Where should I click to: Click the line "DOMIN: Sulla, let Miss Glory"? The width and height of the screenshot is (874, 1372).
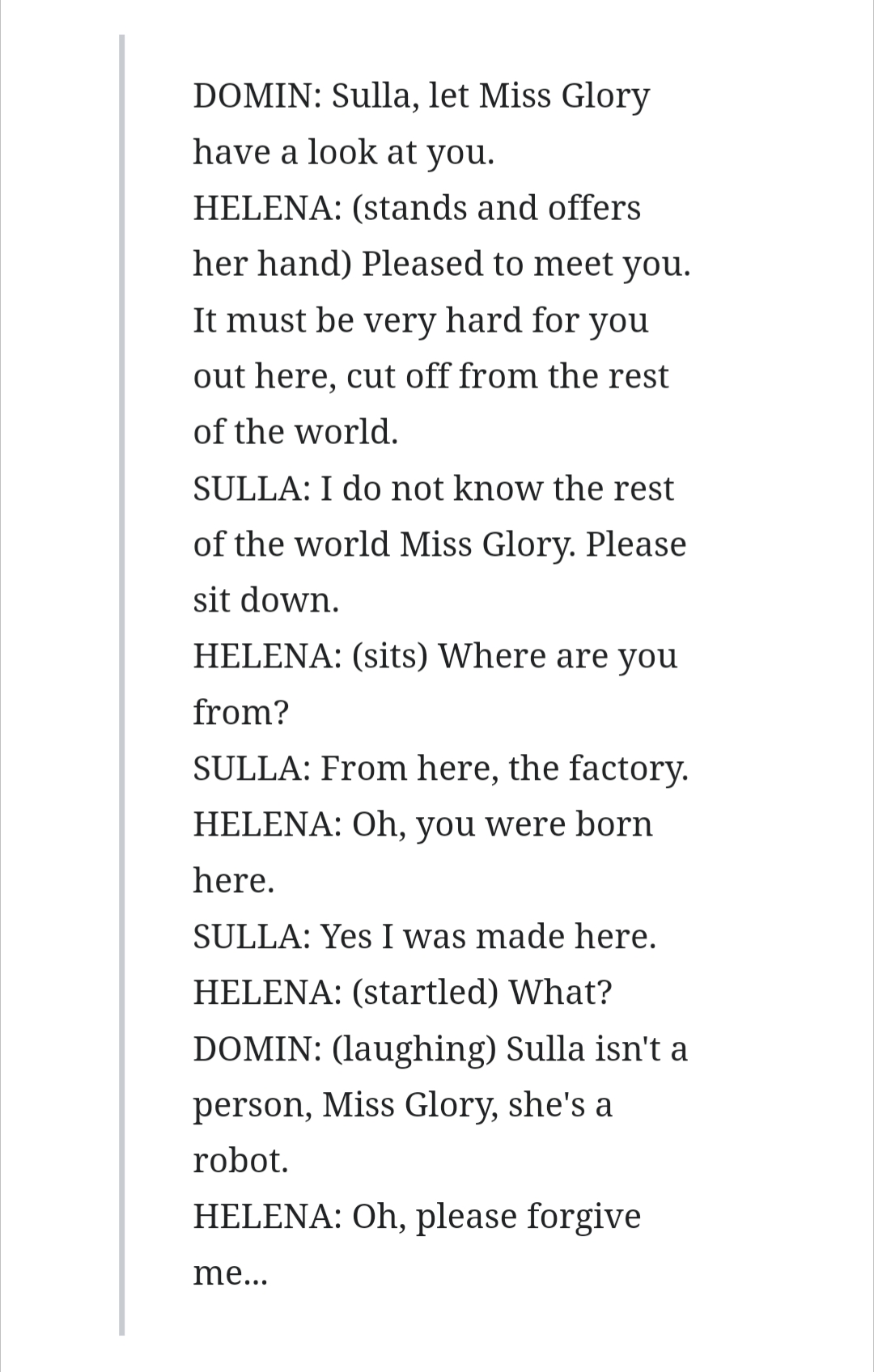(x=421, y=96)
